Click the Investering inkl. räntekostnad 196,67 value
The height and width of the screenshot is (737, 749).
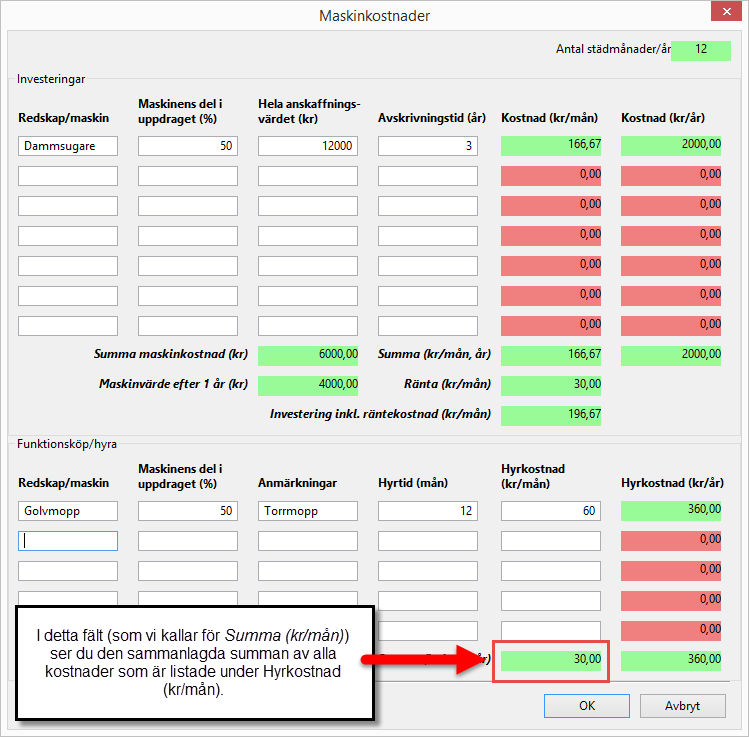click(551, 415)
